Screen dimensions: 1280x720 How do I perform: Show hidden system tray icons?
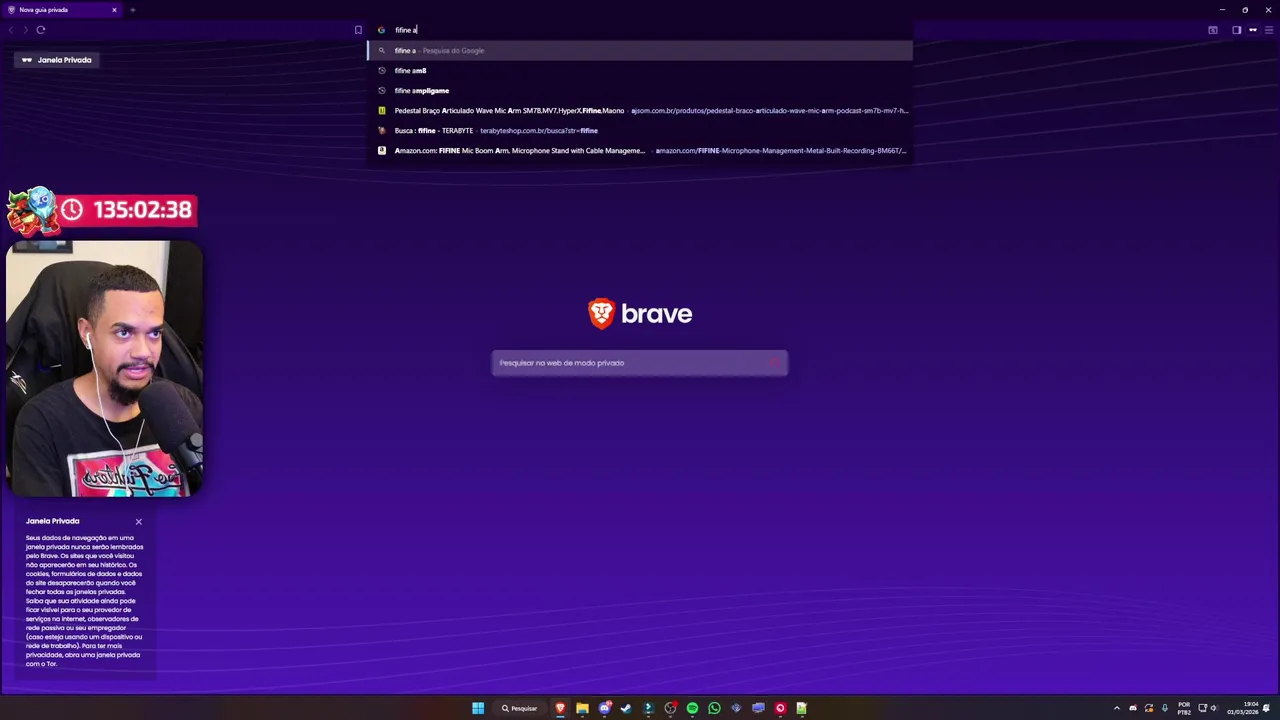click(1117, 708)
